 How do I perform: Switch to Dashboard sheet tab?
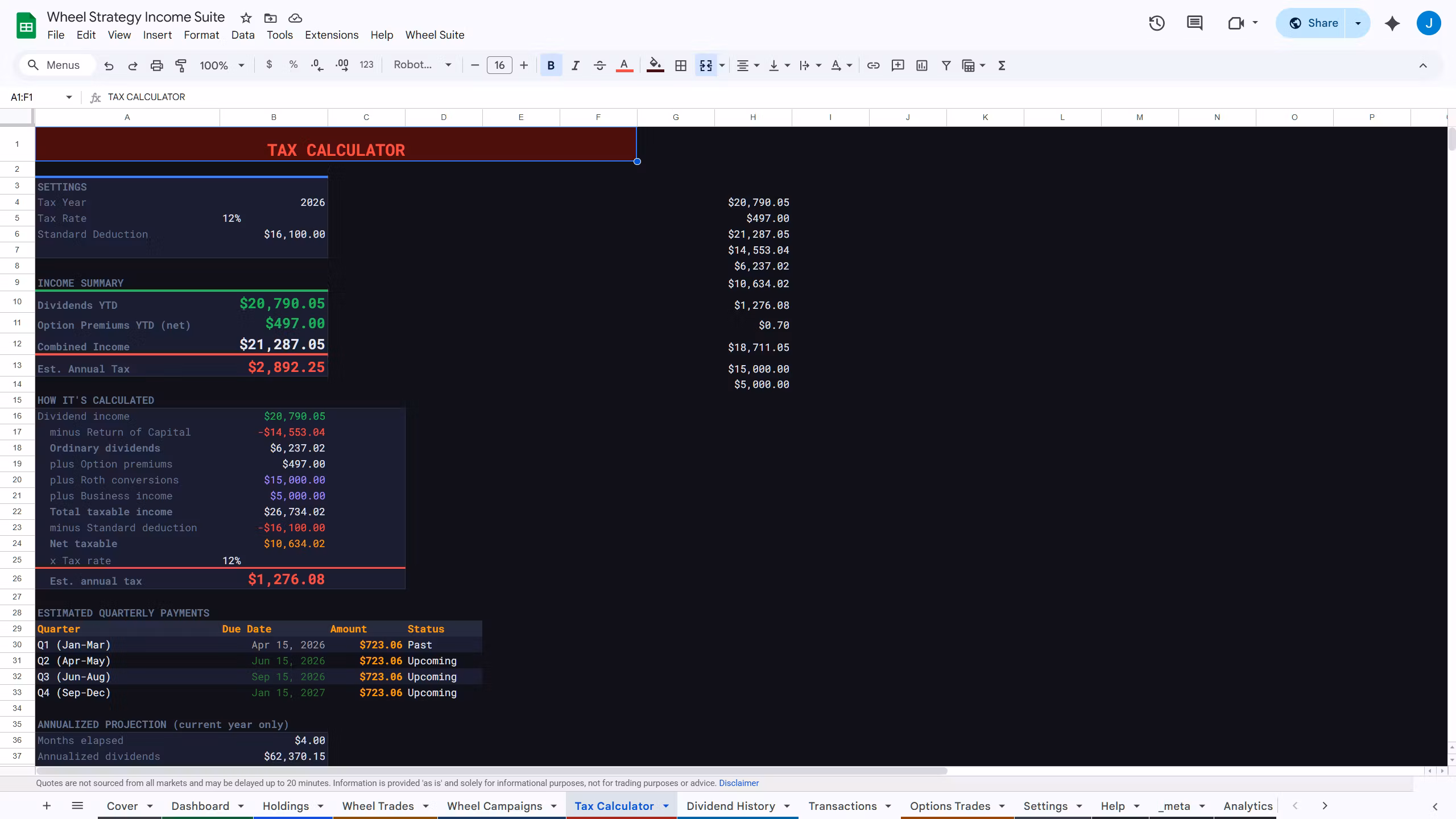pyautogui.click(x=200, y=806)
